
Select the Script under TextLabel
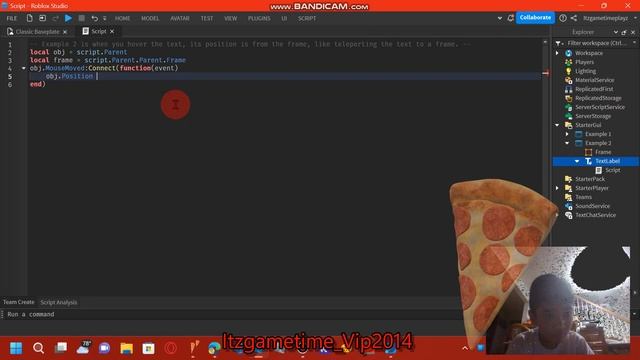[x=612, y=170]
